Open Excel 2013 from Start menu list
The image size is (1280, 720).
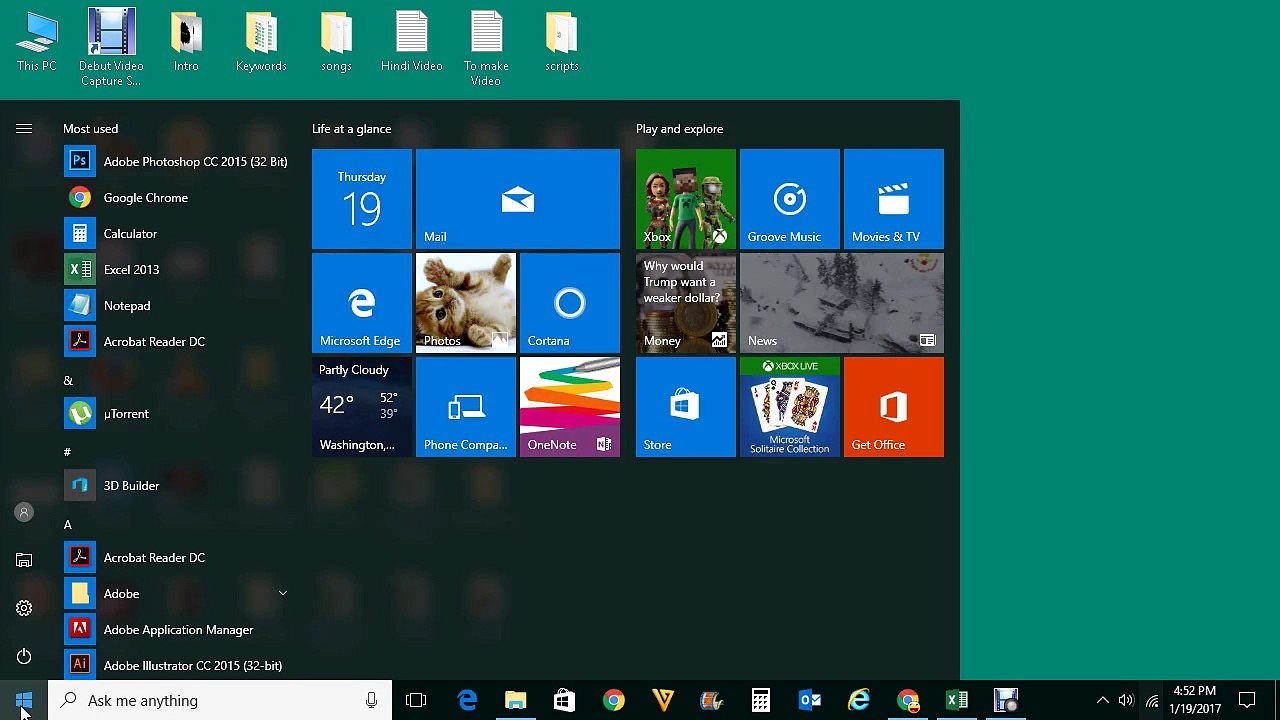[176, 269]
